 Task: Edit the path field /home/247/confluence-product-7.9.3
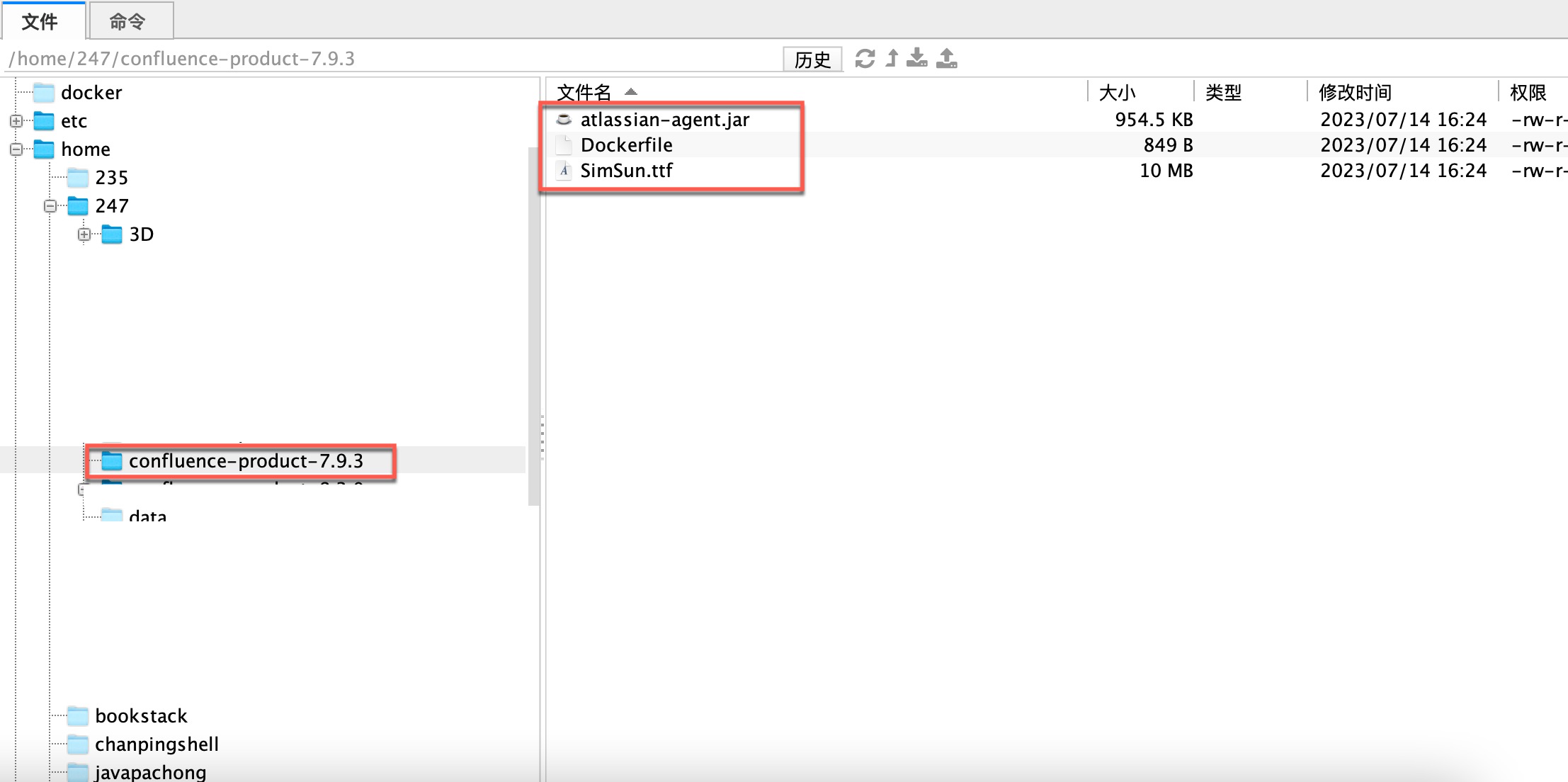[x=393, y=59]
